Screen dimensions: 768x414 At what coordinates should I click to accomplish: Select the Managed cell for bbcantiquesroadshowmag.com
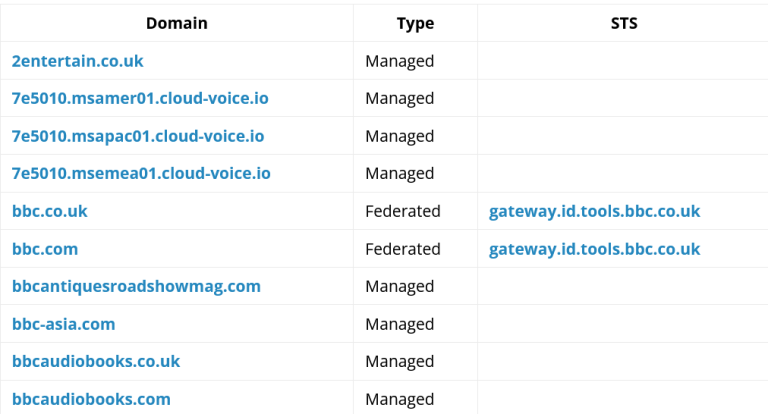click(400, 286)
